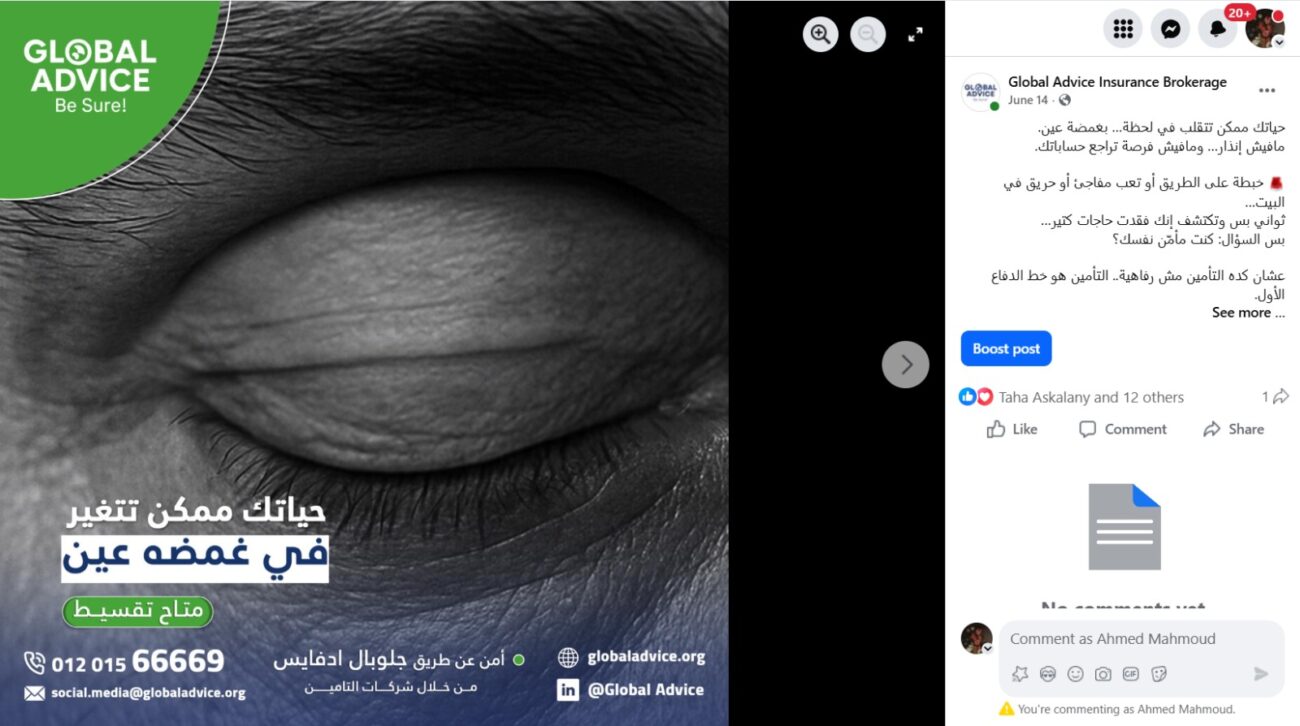The height and width of the screenshot is (726, 1300).
Task: Share this post
Action: click(1234, 429)
